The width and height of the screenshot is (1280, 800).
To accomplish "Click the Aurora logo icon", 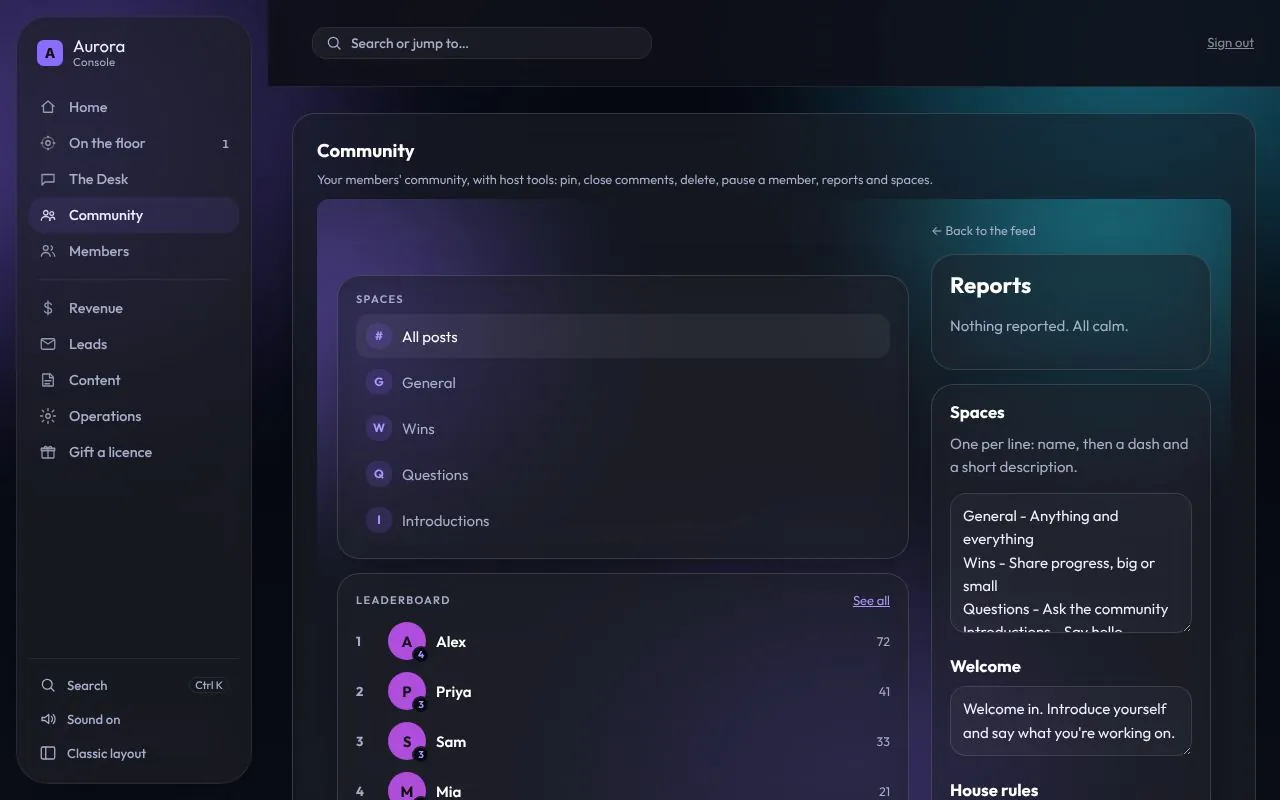I will (x=50, y=53).
